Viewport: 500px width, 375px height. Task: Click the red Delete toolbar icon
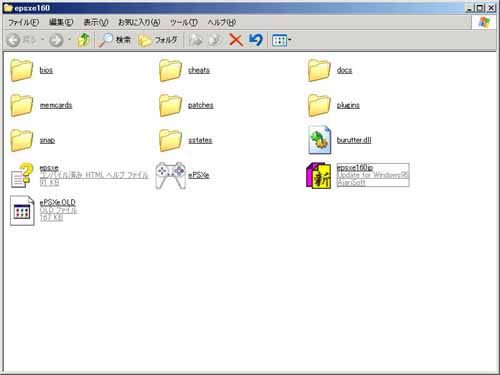236,40
